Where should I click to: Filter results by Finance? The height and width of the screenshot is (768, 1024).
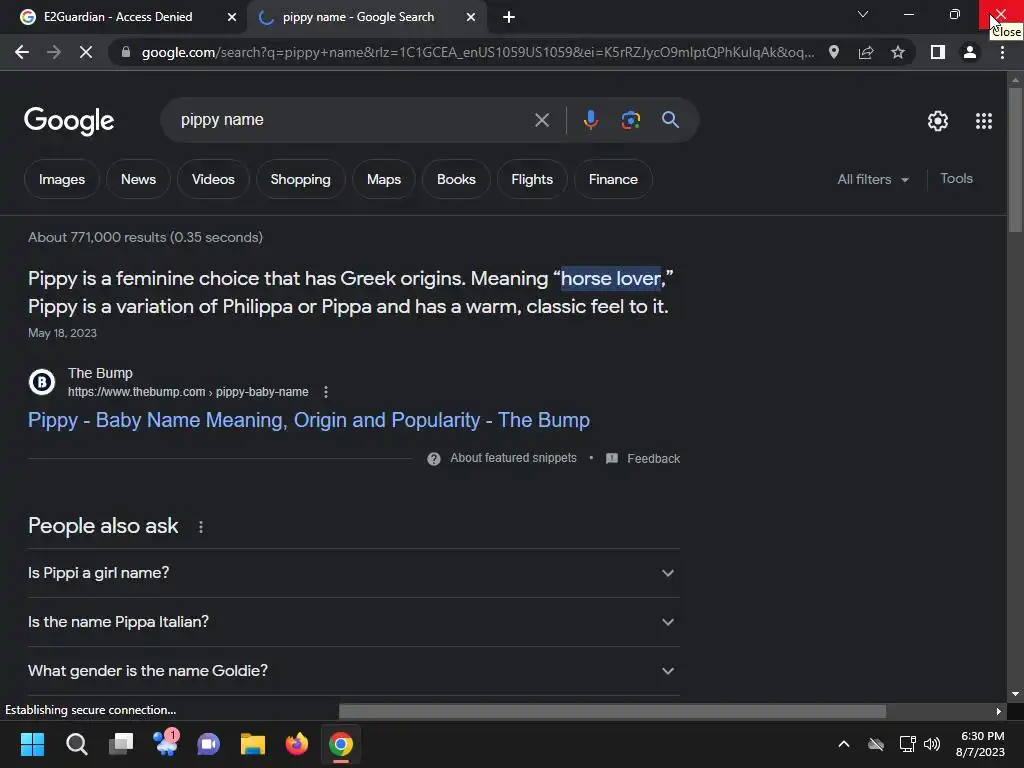(613, 180)
